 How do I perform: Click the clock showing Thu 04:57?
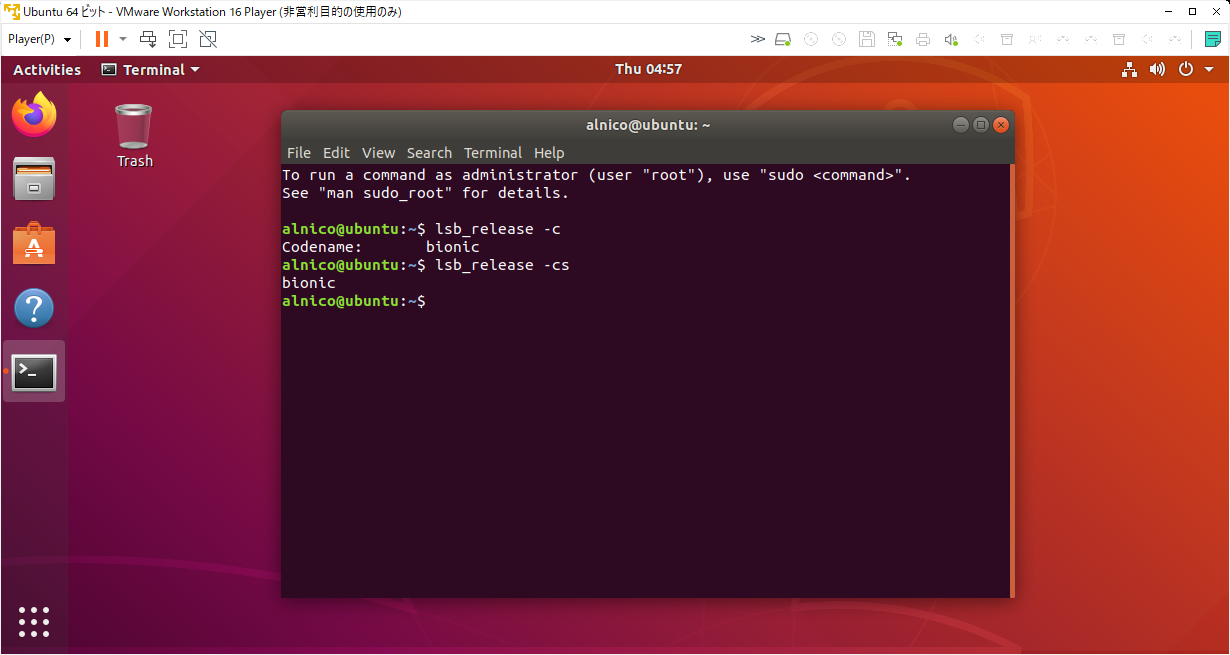[x=648, y=69]
